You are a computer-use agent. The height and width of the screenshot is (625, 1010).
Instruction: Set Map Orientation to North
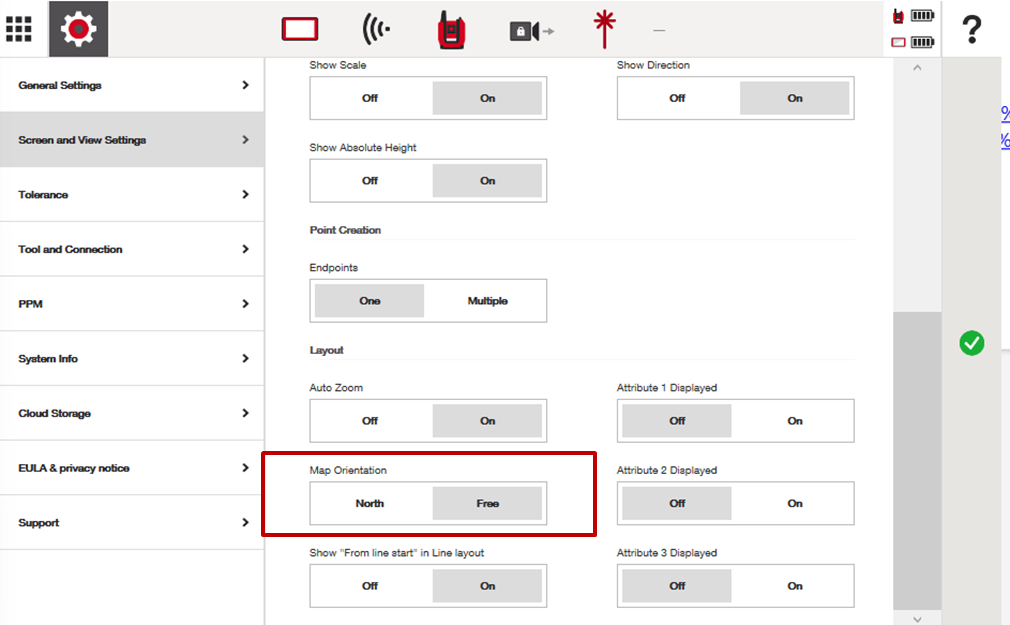tap(369, 503)
